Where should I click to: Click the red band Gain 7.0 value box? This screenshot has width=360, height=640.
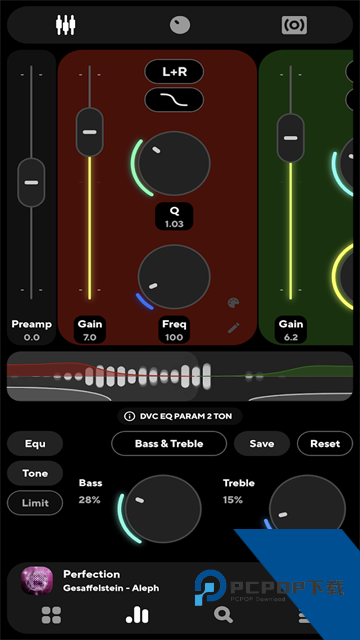pos(90,330)
